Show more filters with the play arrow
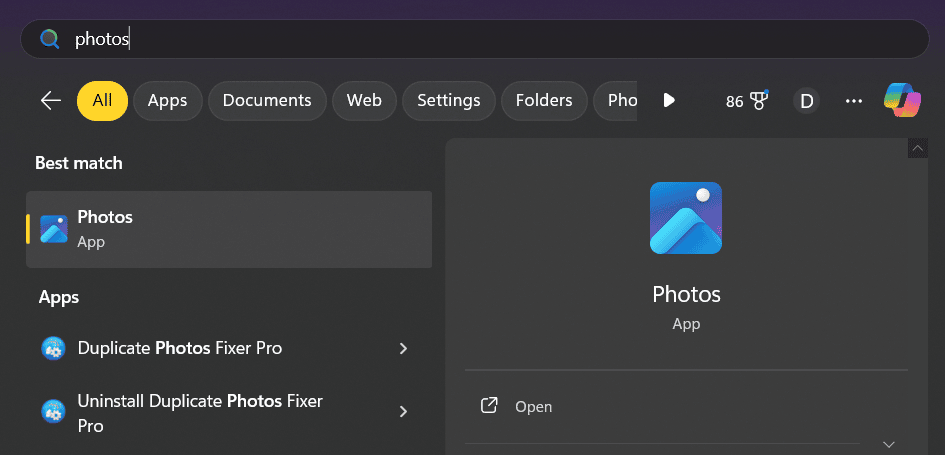Screen dimensions: 945x455 [668, 101]
